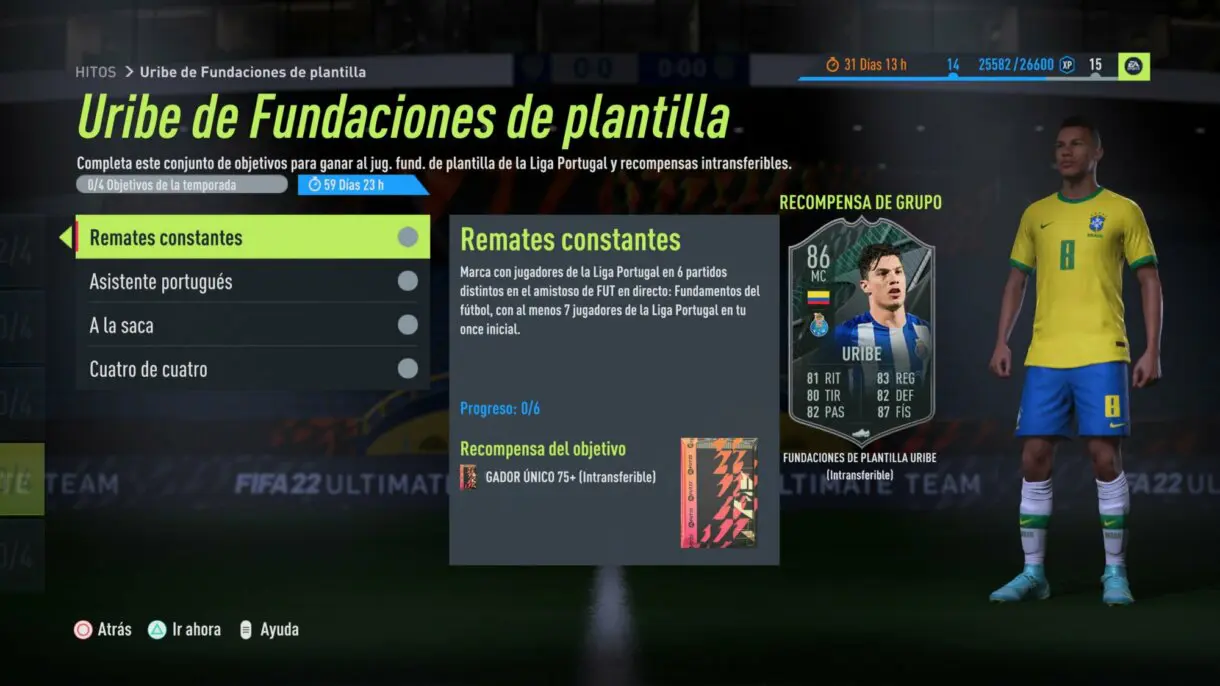The image size is (1220, 686).
Task: Select the Cuatro de cuatro objective
Action: click(253, 369)
